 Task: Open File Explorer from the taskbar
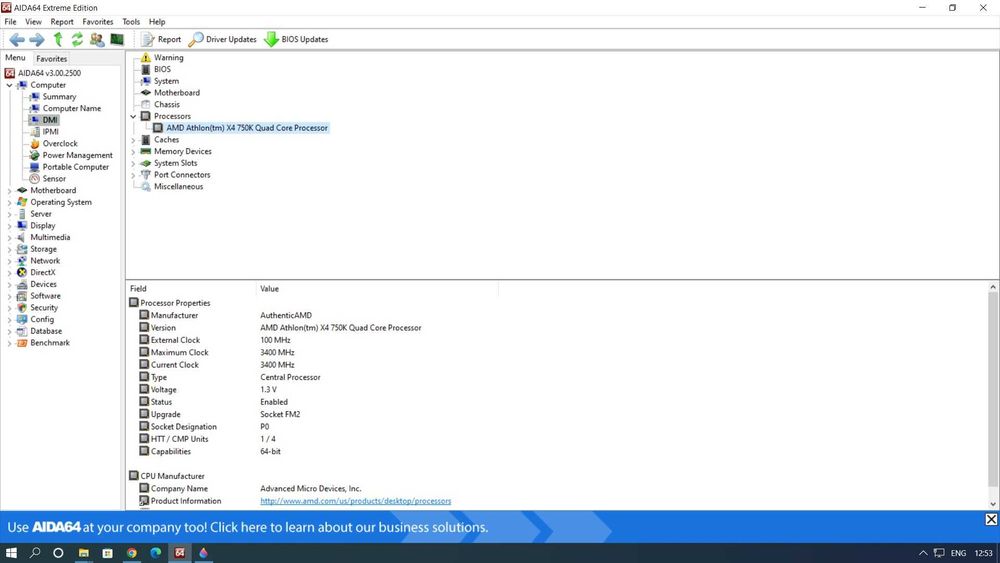84,553
